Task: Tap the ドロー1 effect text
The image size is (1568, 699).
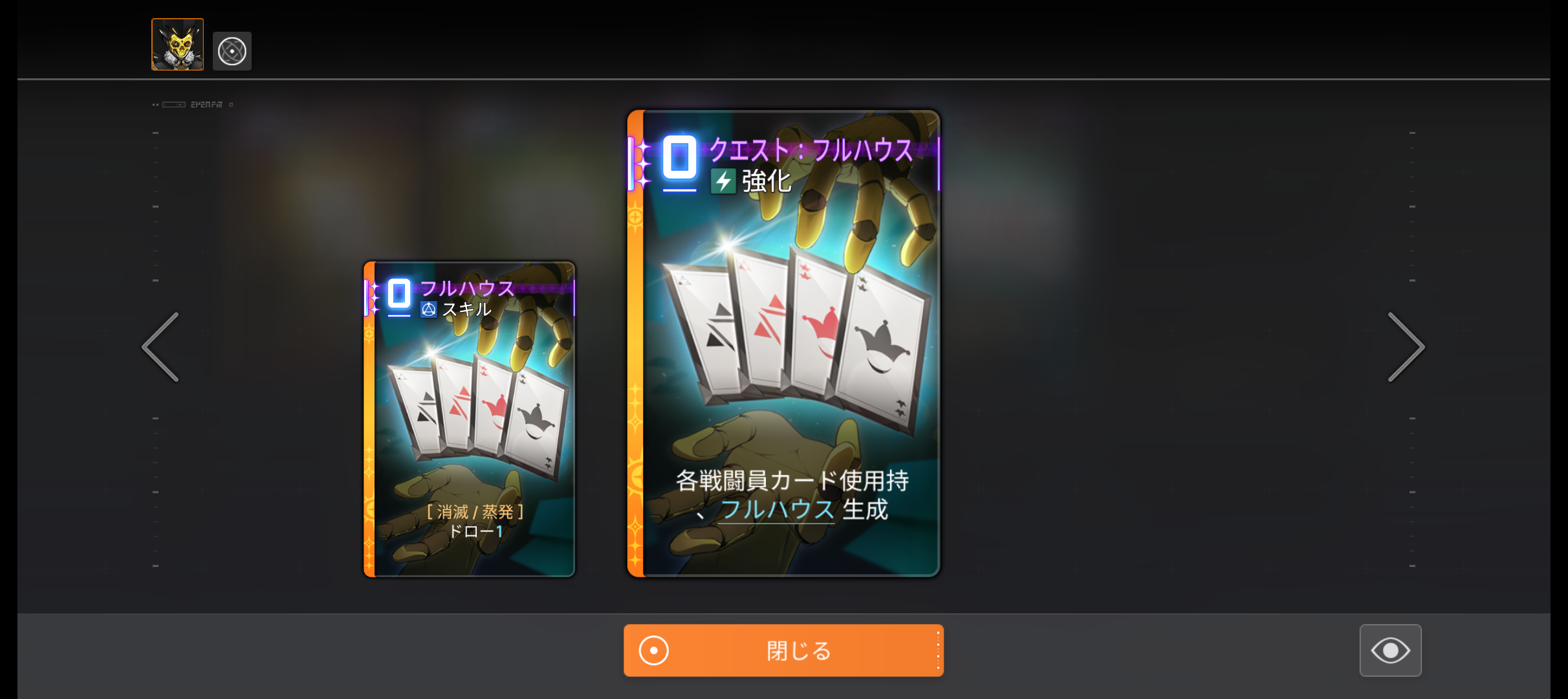Action: (x=475, y=531)
